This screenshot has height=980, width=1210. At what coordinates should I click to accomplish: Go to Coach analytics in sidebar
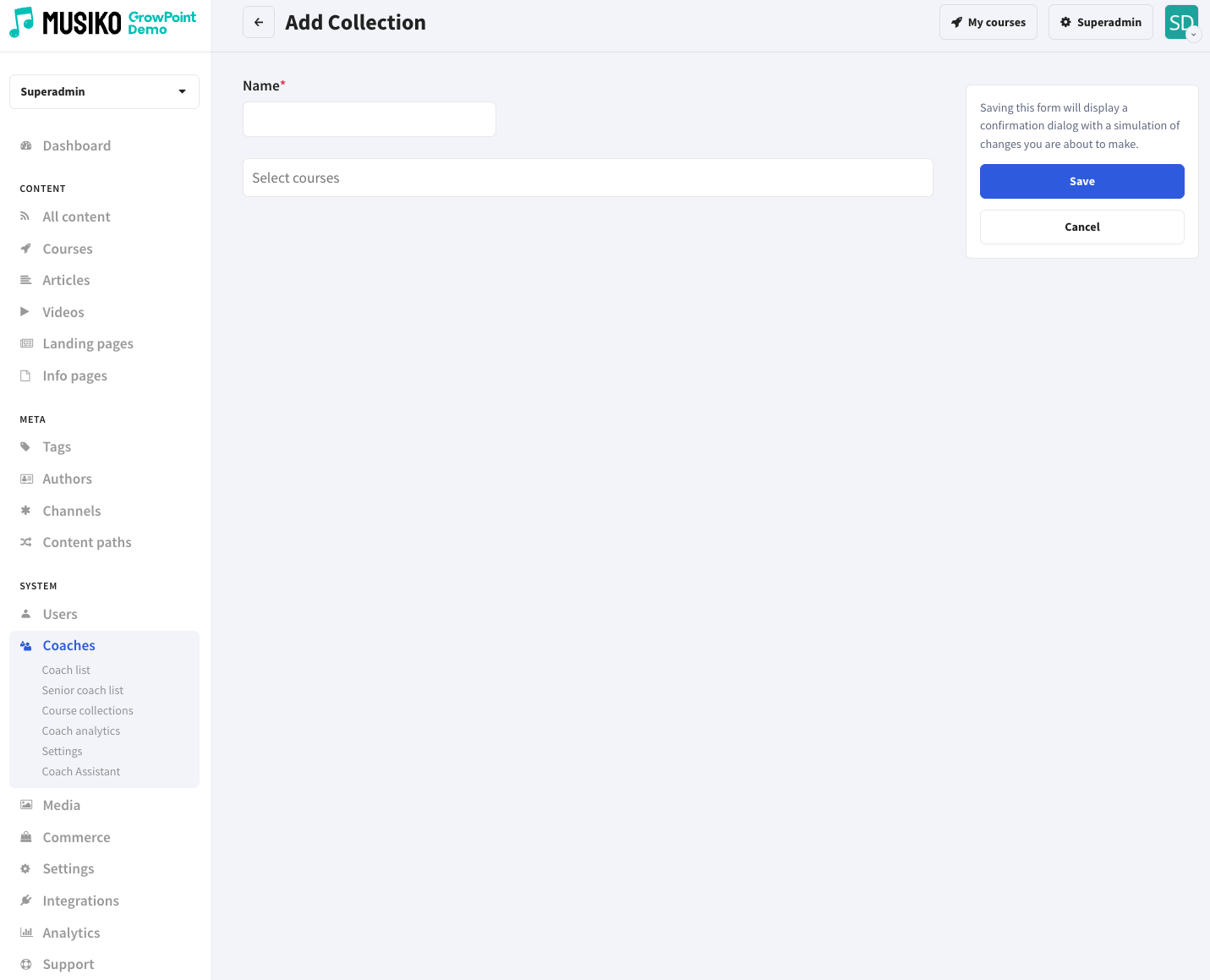point(81,731)
